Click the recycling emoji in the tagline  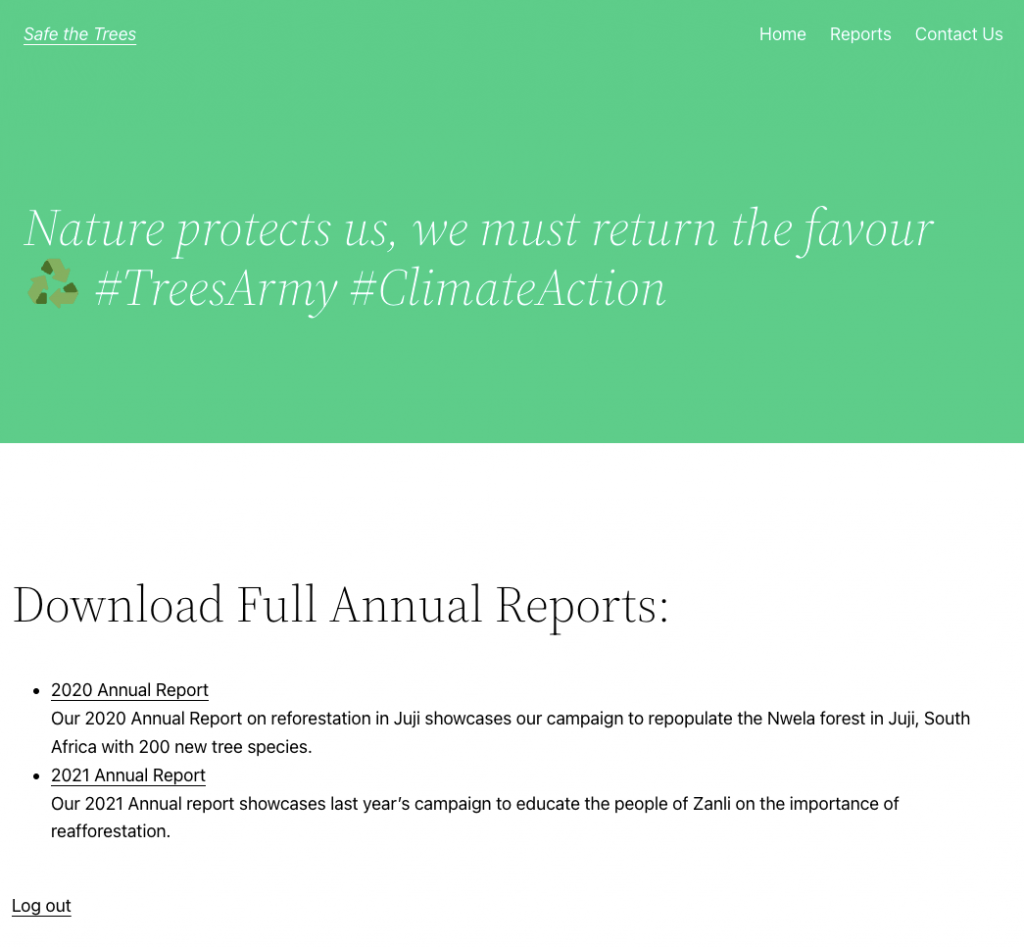(x=53, y=283)
